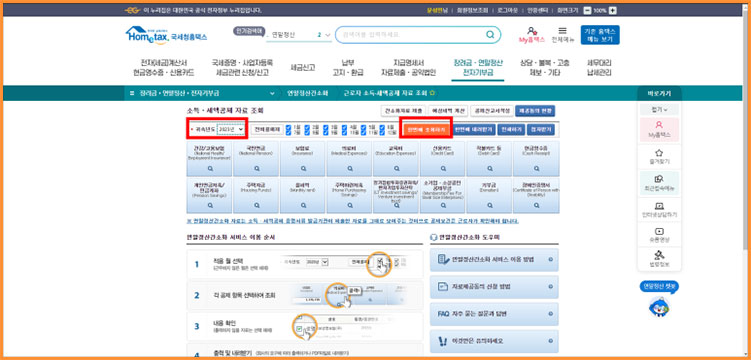Open the Debit Card data tile
This screenshot has height=360, width=751.
click(x=489, y=158)
